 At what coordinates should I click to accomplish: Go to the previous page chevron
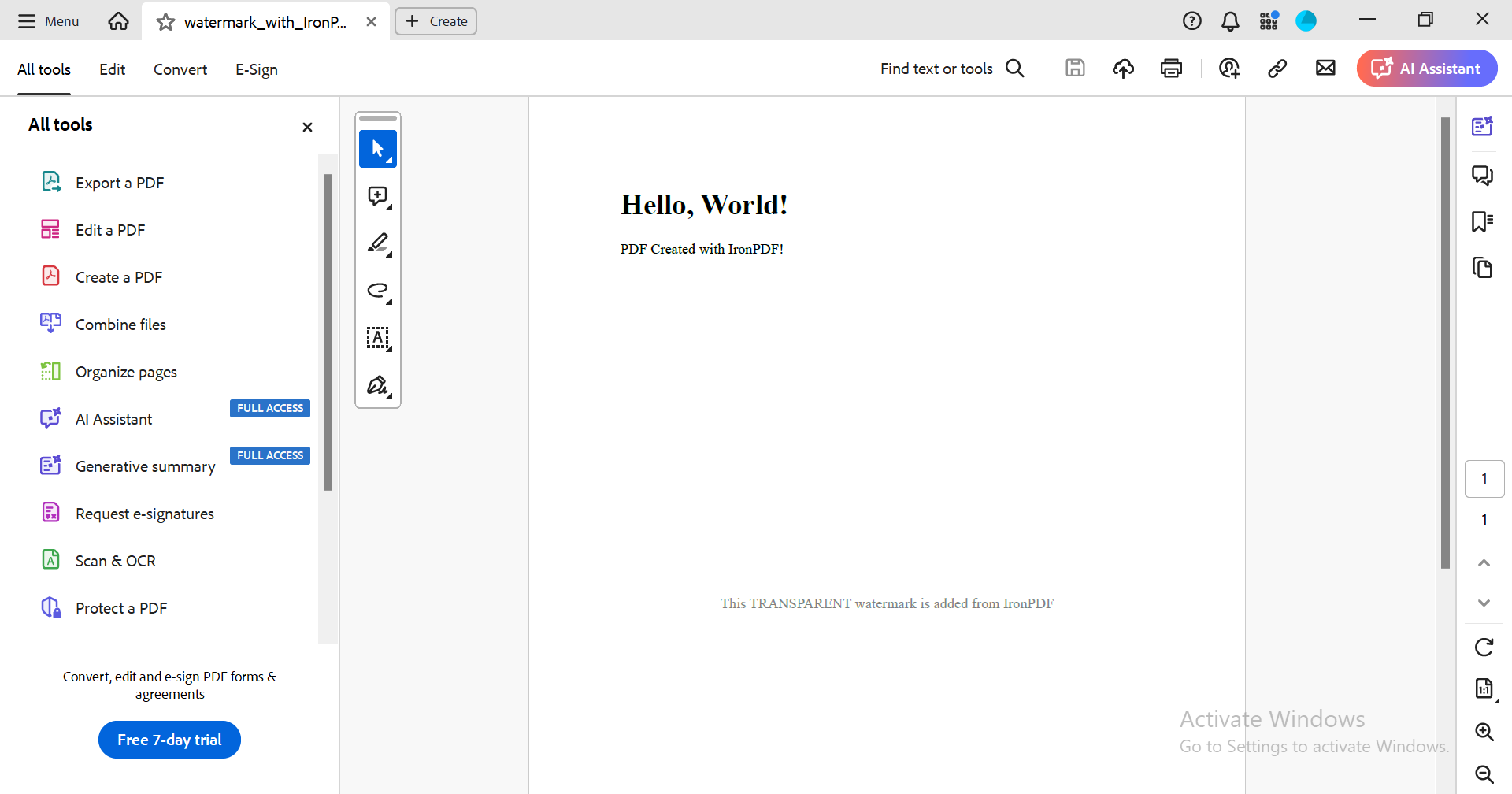coord(1484,562)
